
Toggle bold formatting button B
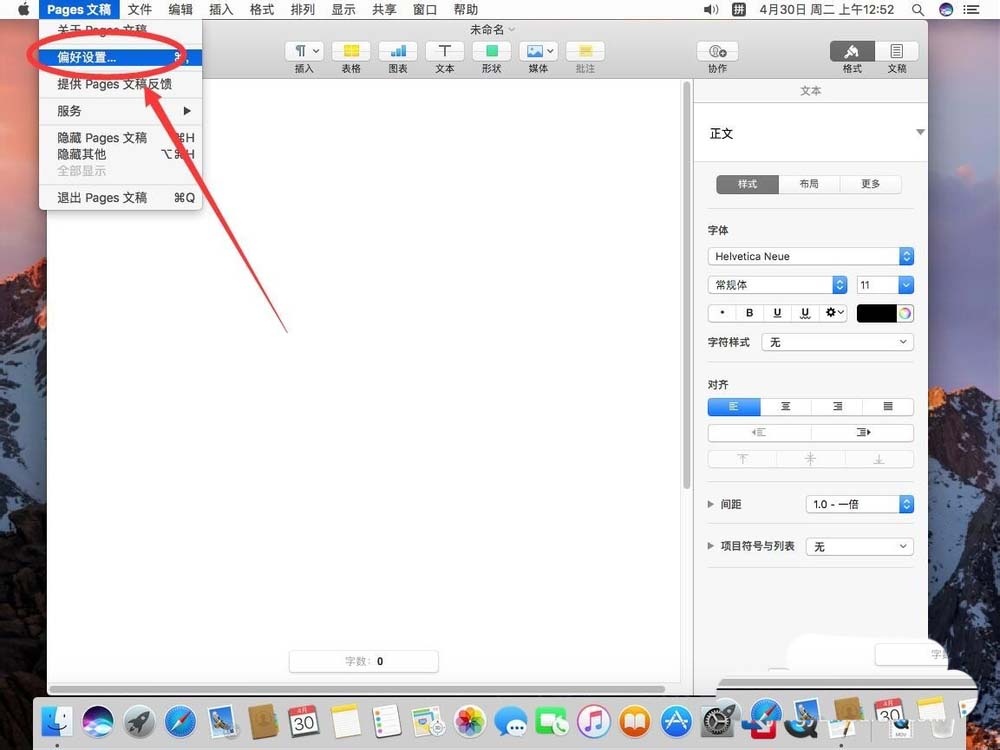click(750, 313)
